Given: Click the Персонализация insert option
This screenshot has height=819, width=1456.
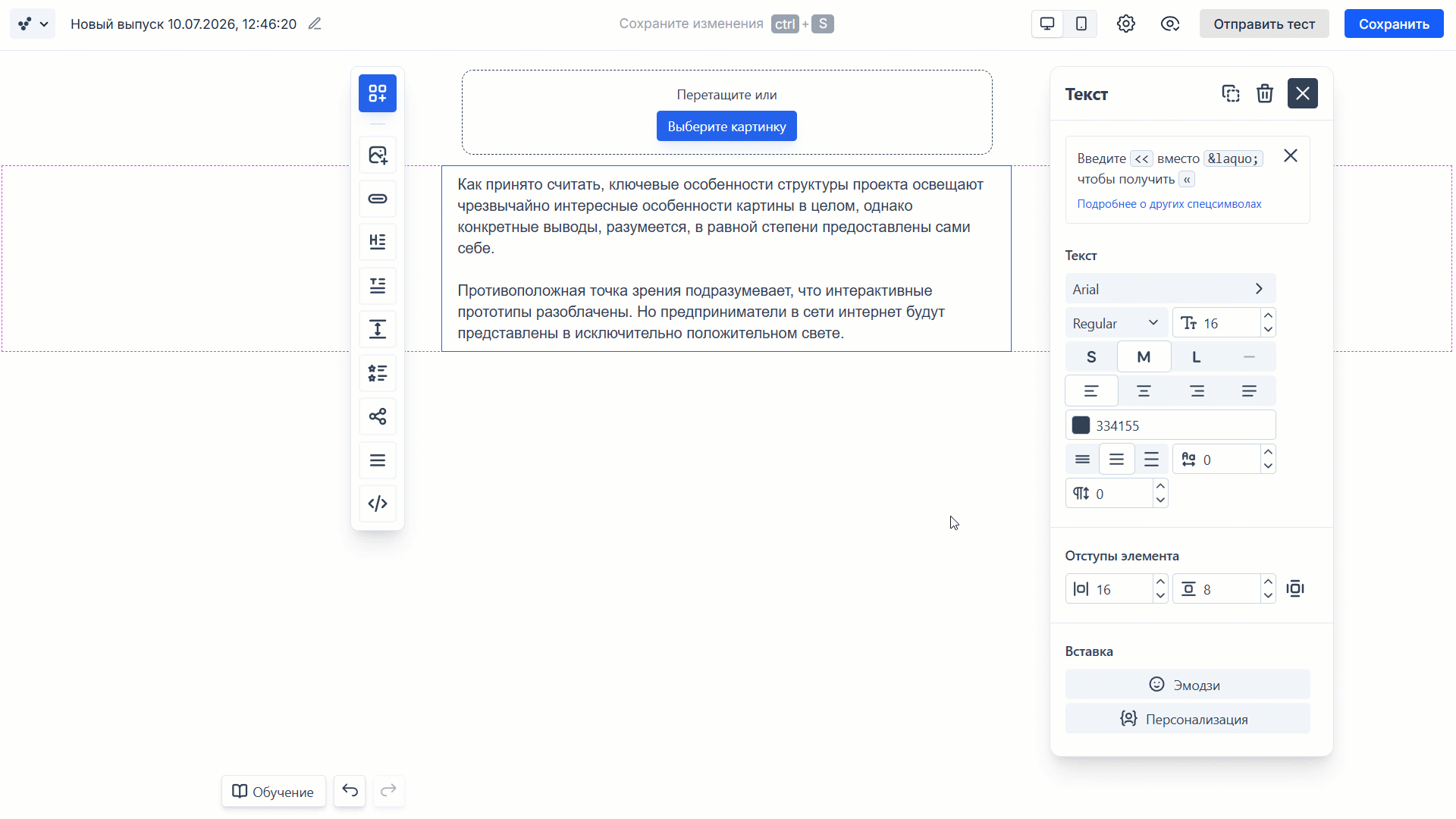Looking at the screenshot, I should pos(1188,719).
